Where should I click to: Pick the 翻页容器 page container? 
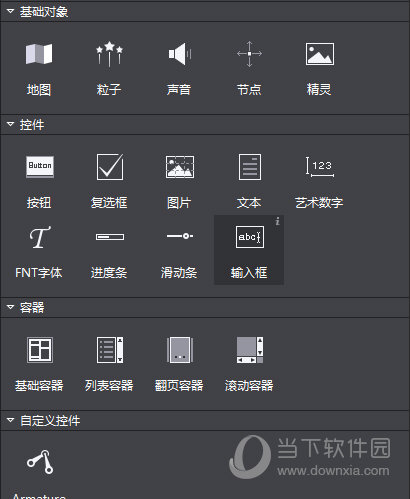[180, 350]
